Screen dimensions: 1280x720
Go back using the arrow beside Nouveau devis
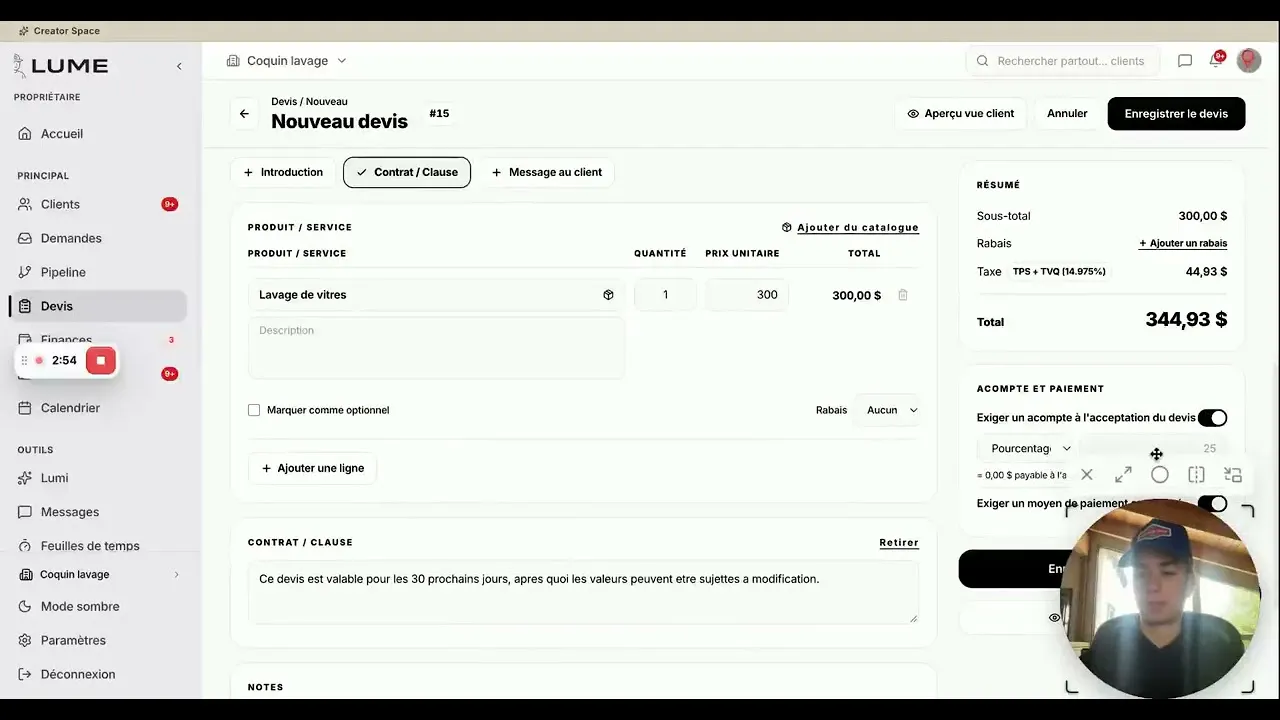point(244,114)
